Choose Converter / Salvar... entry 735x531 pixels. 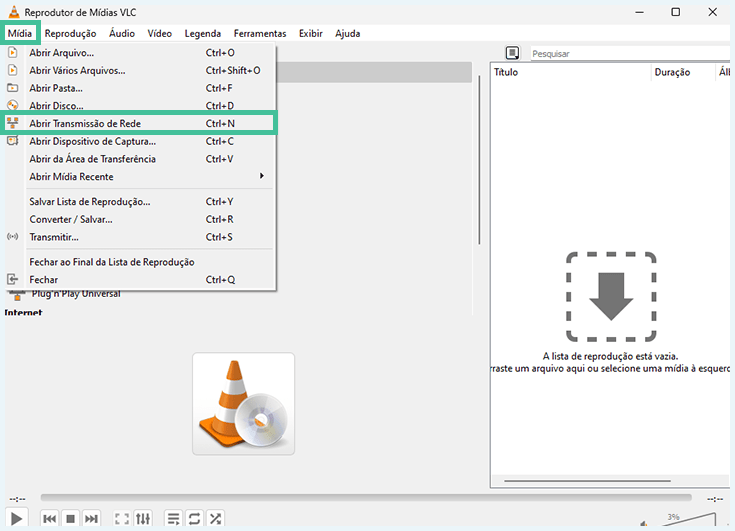click(x=140, y=219)
